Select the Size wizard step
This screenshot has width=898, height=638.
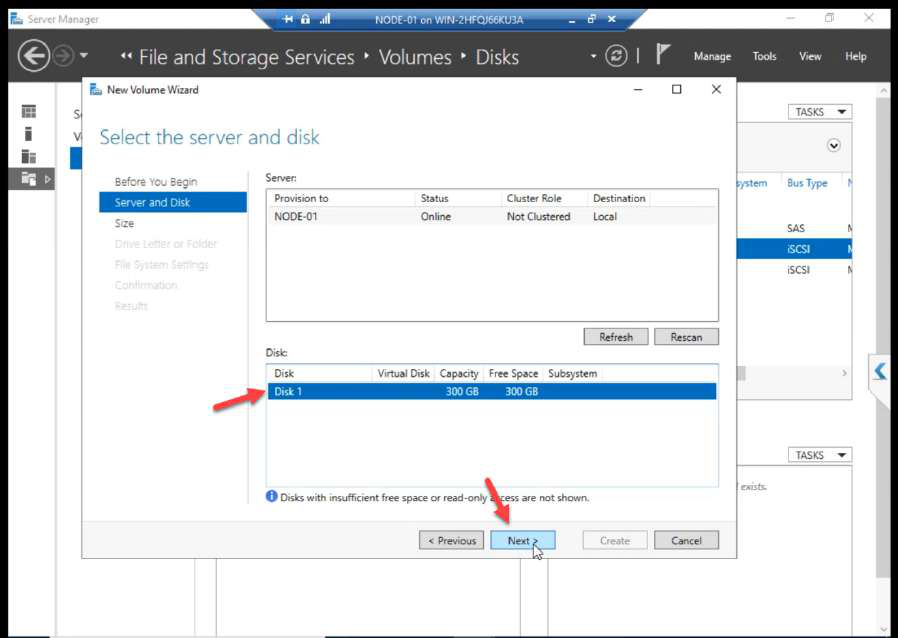pyautogui.click(x=124, y=223)
